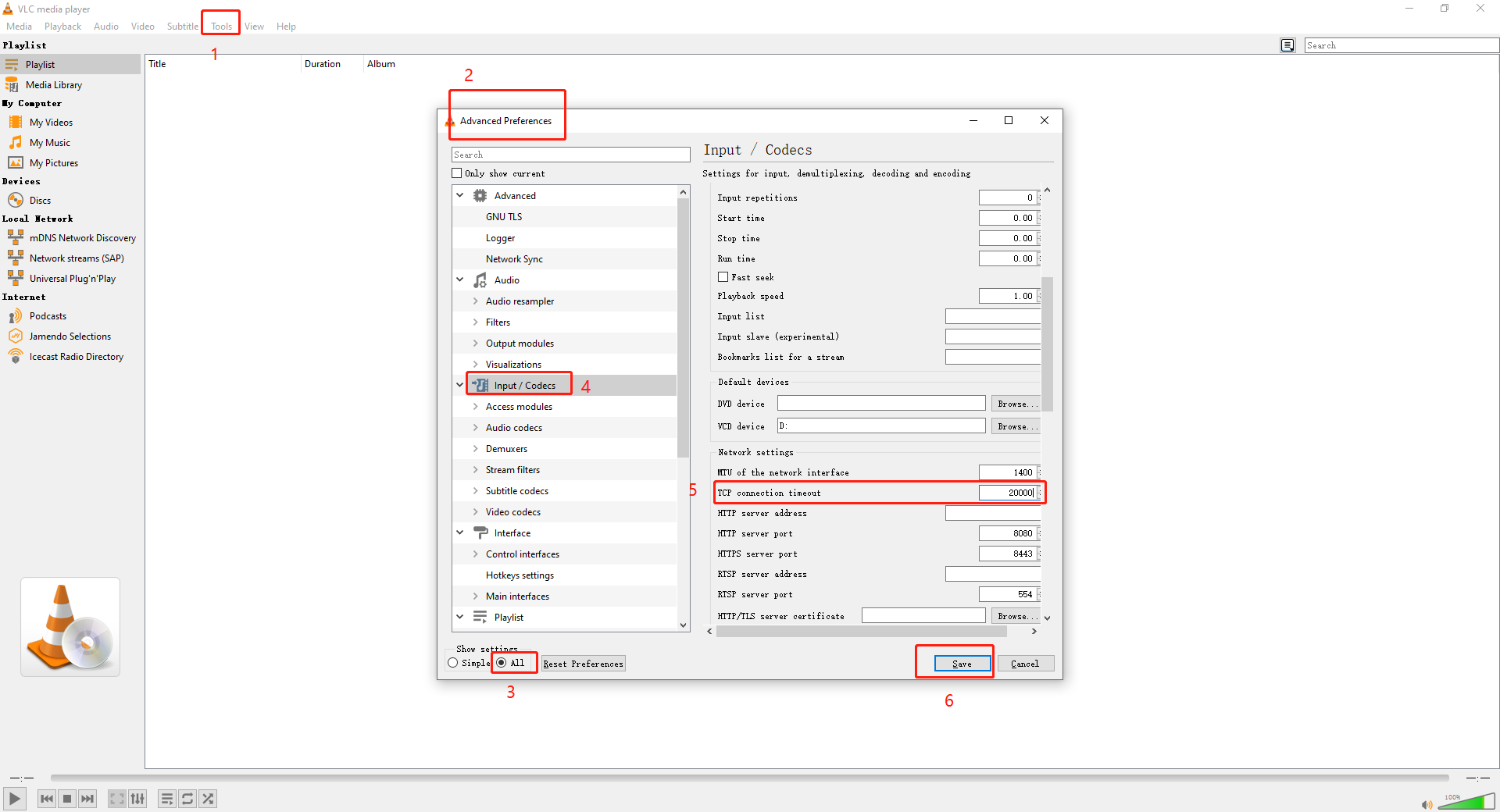Expand Control interfaces tree node
This screenshot has height=812, width=1500.
point(475,554)
